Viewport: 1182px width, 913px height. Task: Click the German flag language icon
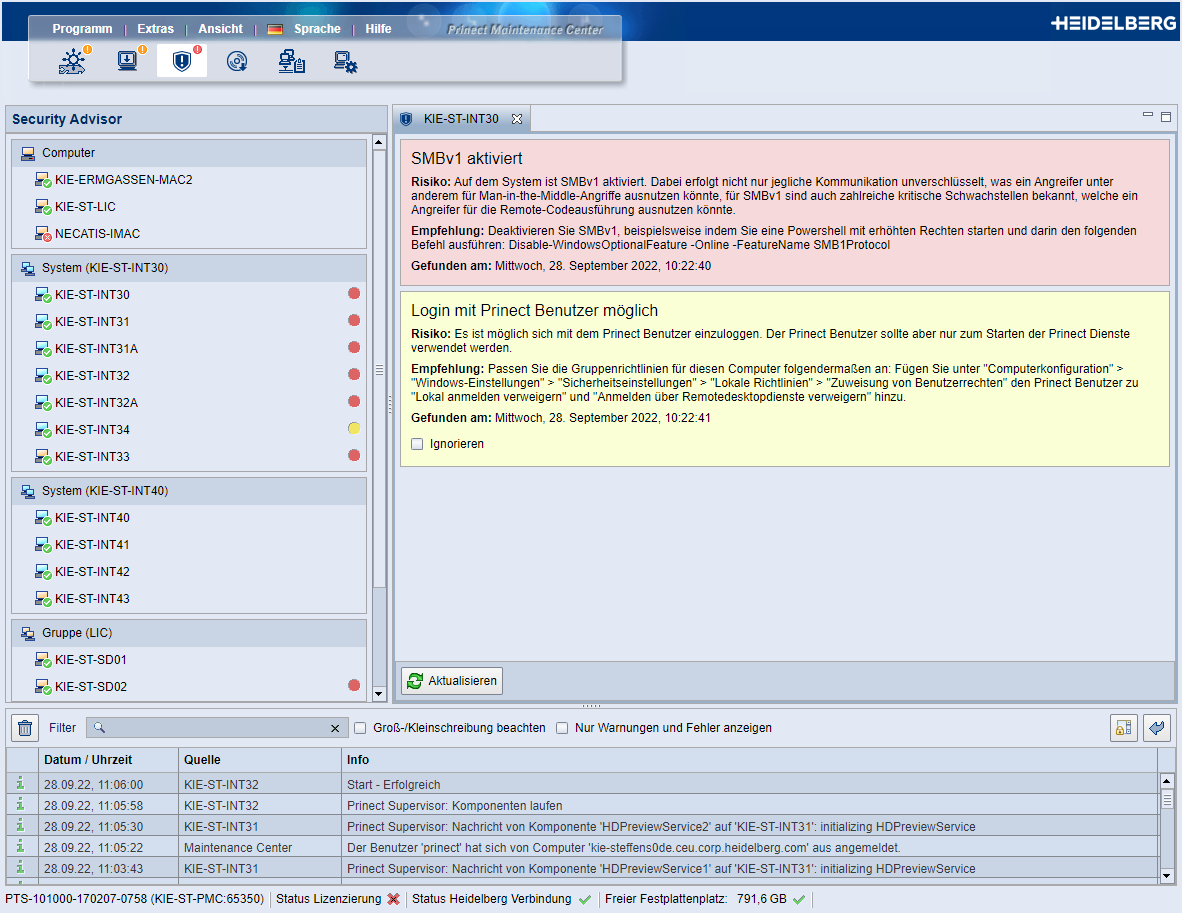pos(275,29)
